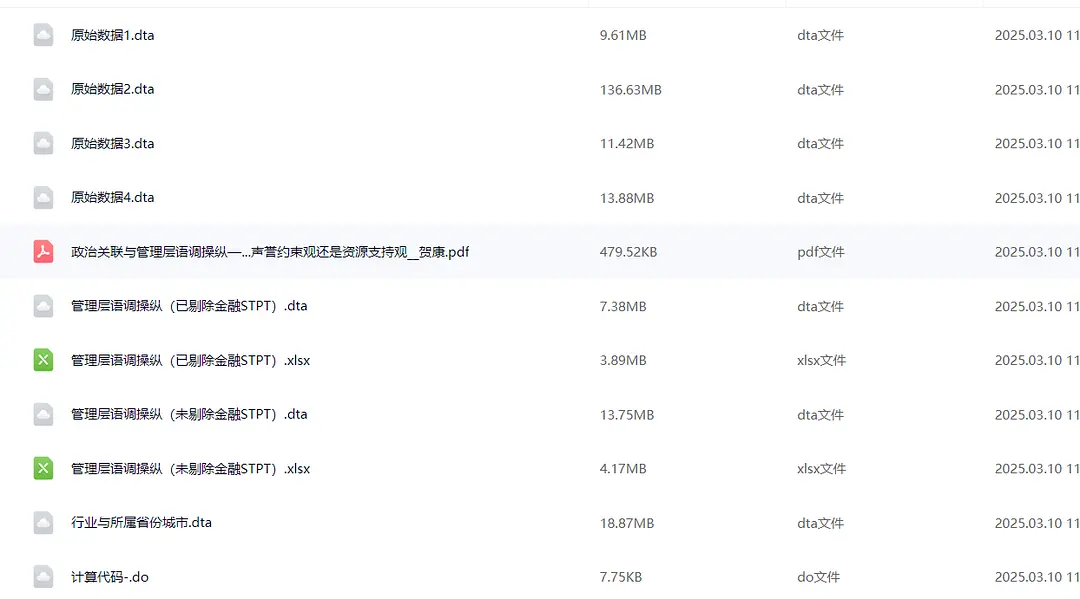The height and width of the screenshot is (599, 1080).
Task: Select 管理层语调操纵（未剔除金融STPT）.dta file name
Action: tap(189, 414)
